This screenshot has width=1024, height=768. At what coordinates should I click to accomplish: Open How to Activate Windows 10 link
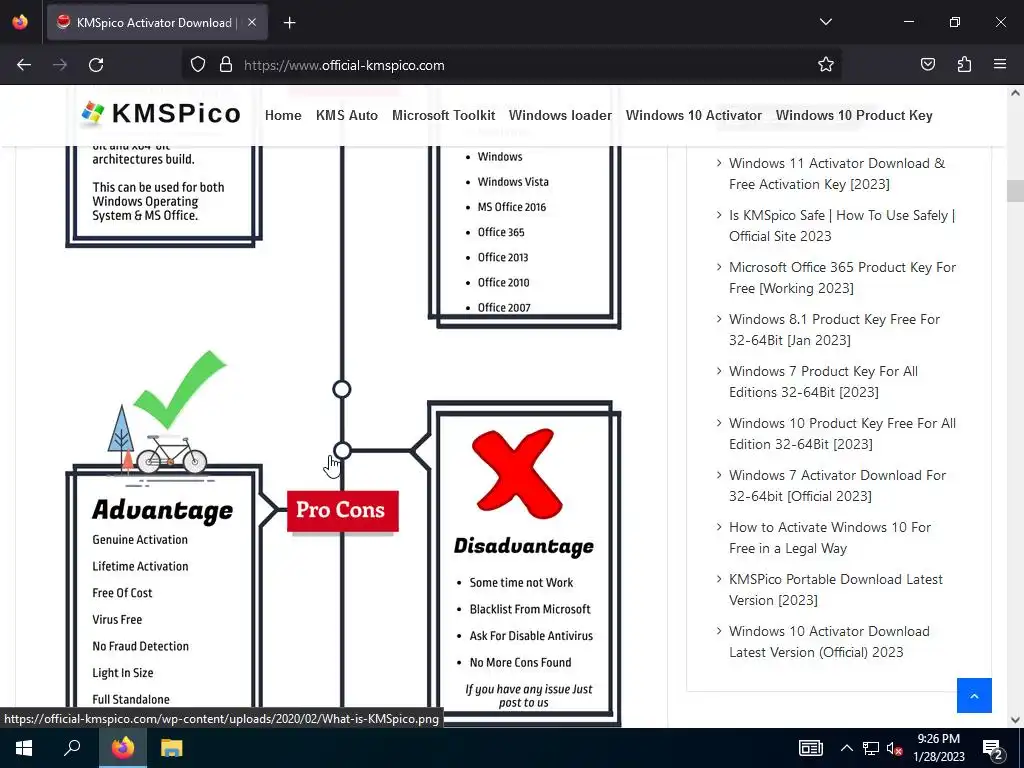(829, 537)
